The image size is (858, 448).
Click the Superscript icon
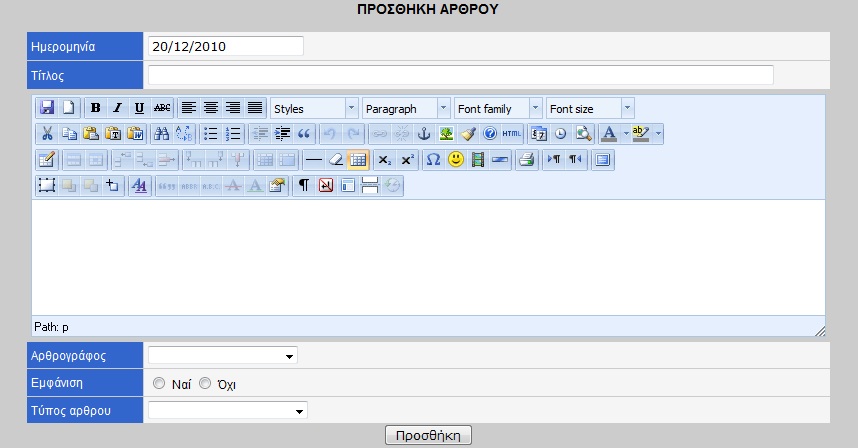coord(407,160)
